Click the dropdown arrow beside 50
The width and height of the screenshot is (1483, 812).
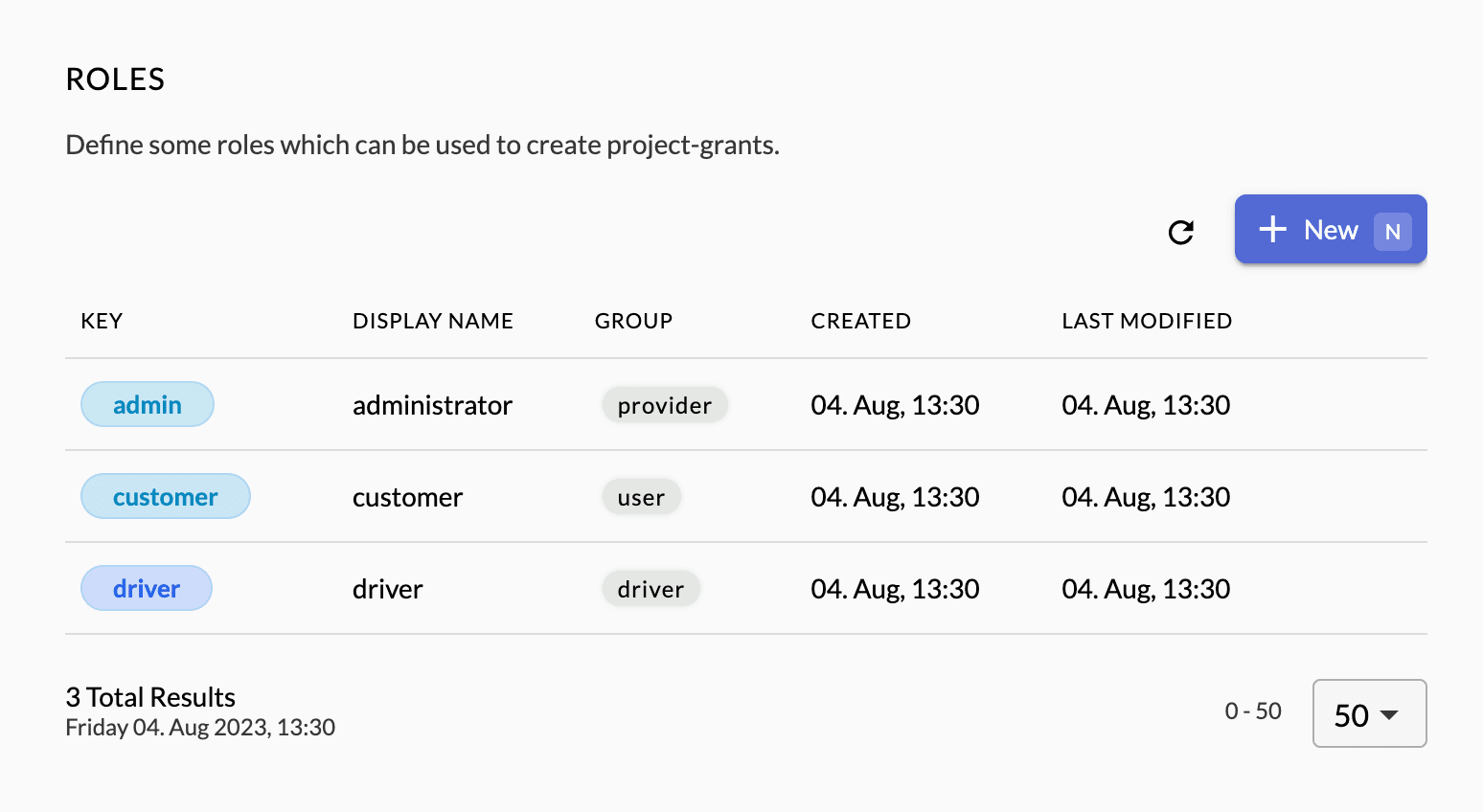pyautogui.click(x=1390, y=715)
